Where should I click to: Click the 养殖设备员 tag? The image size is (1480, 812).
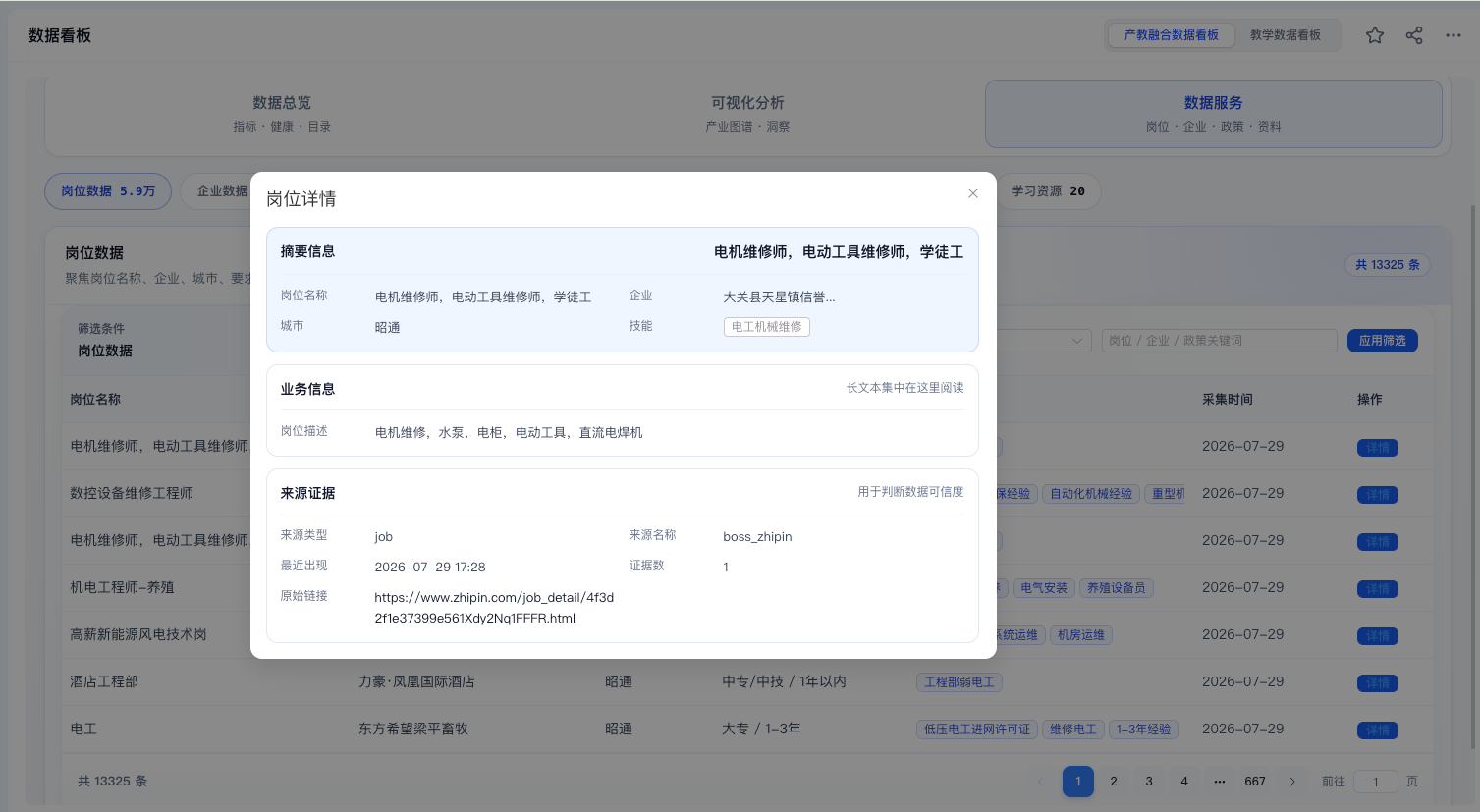[1117, 588]
